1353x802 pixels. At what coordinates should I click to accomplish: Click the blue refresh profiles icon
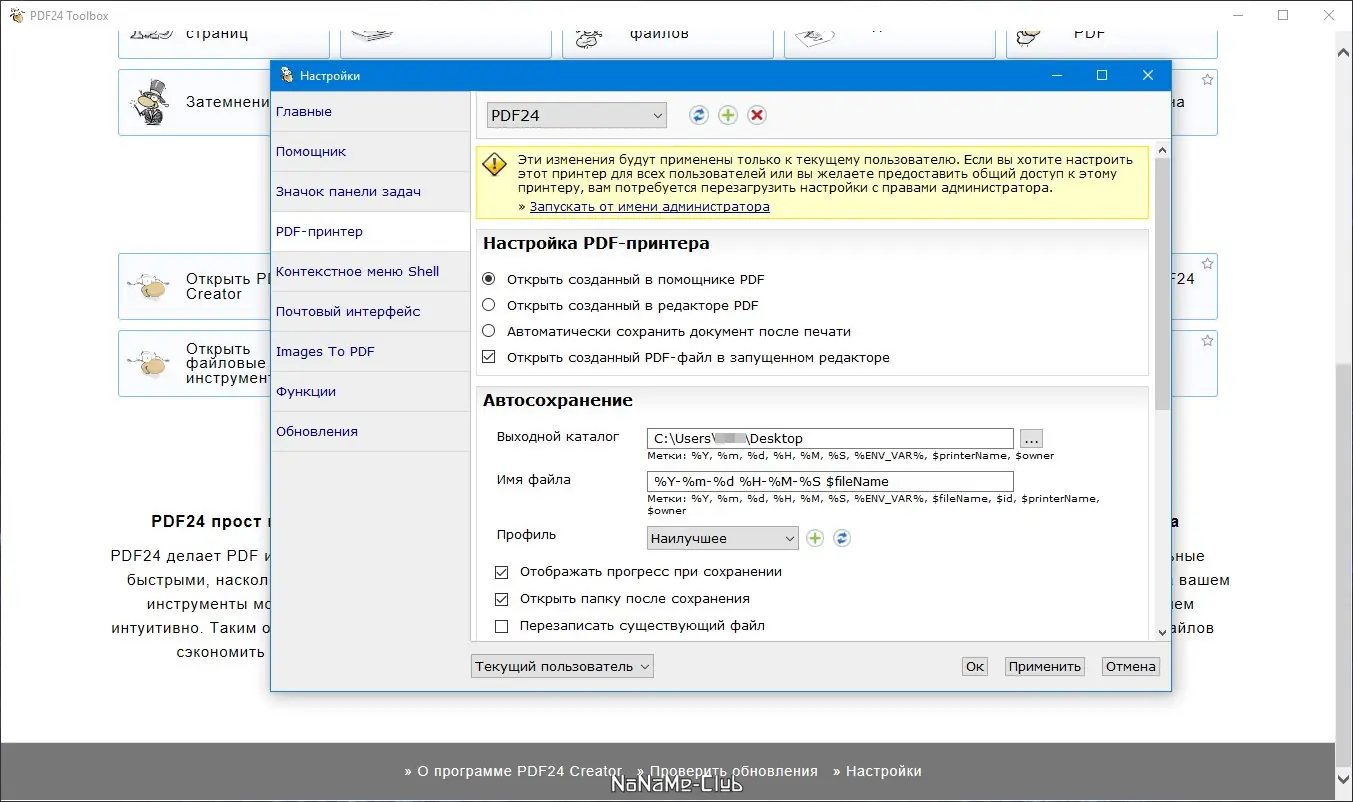tap(842, 538)
